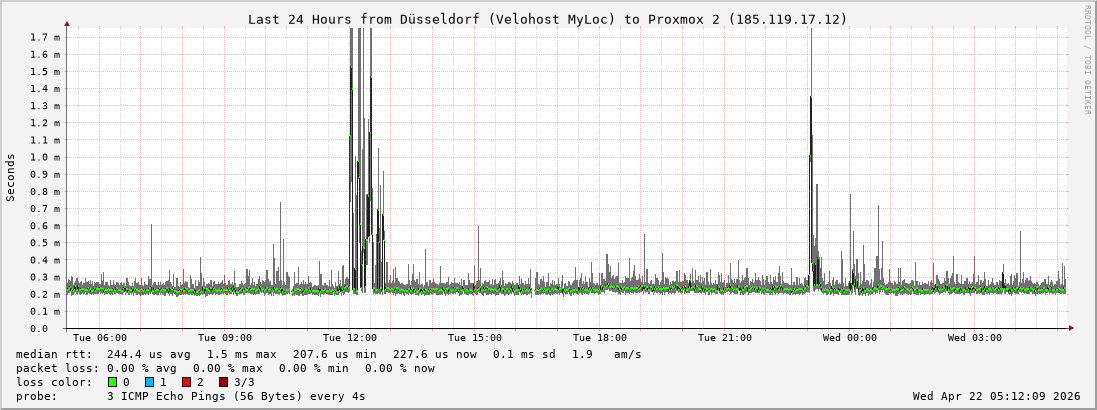
Task: Click the Wed 03:00 time axis label
Action: click(x=975, y=338)
